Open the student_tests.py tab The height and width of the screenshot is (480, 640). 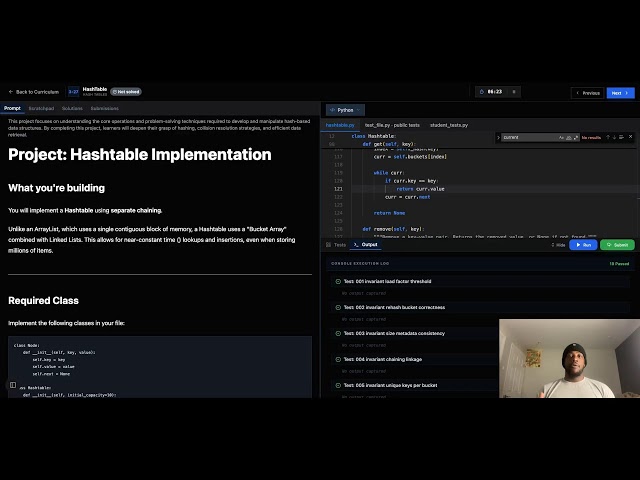(449, 125)
